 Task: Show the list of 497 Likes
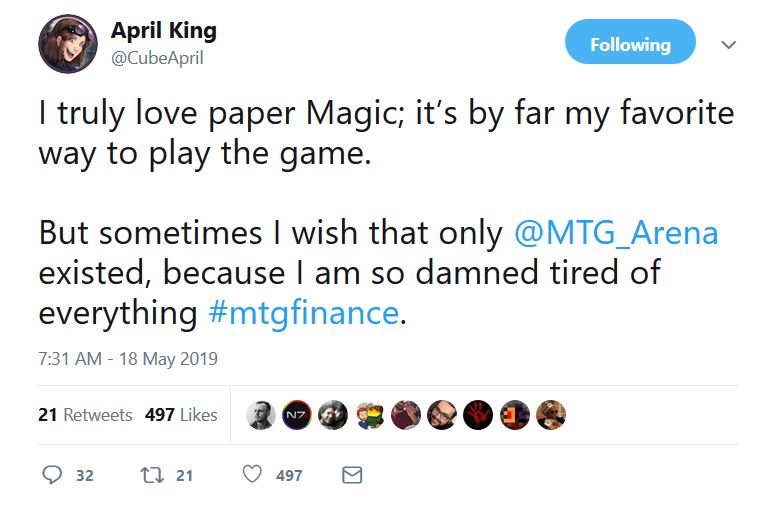(181, 414)
